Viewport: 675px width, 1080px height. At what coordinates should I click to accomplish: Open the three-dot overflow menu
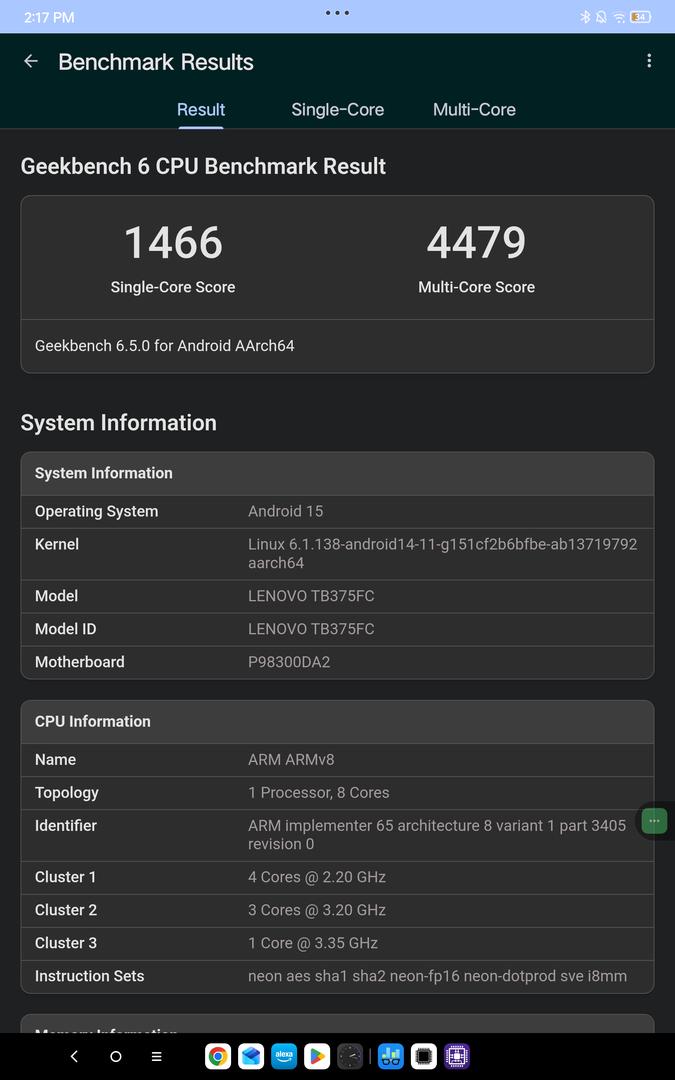pos(649,61)
